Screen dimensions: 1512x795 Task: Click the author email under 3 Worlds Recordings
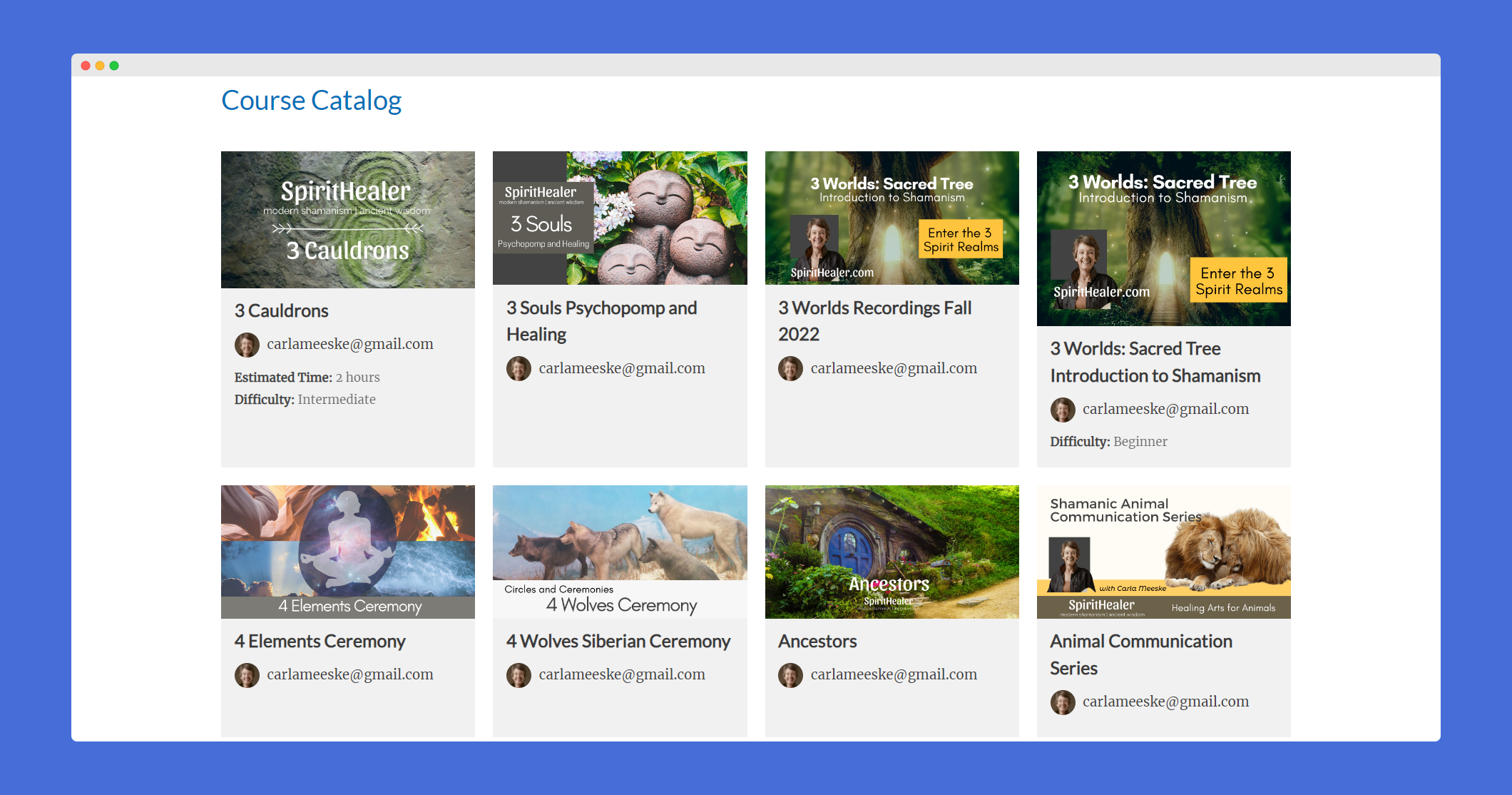pyautogui.click(x=894, y=368)
